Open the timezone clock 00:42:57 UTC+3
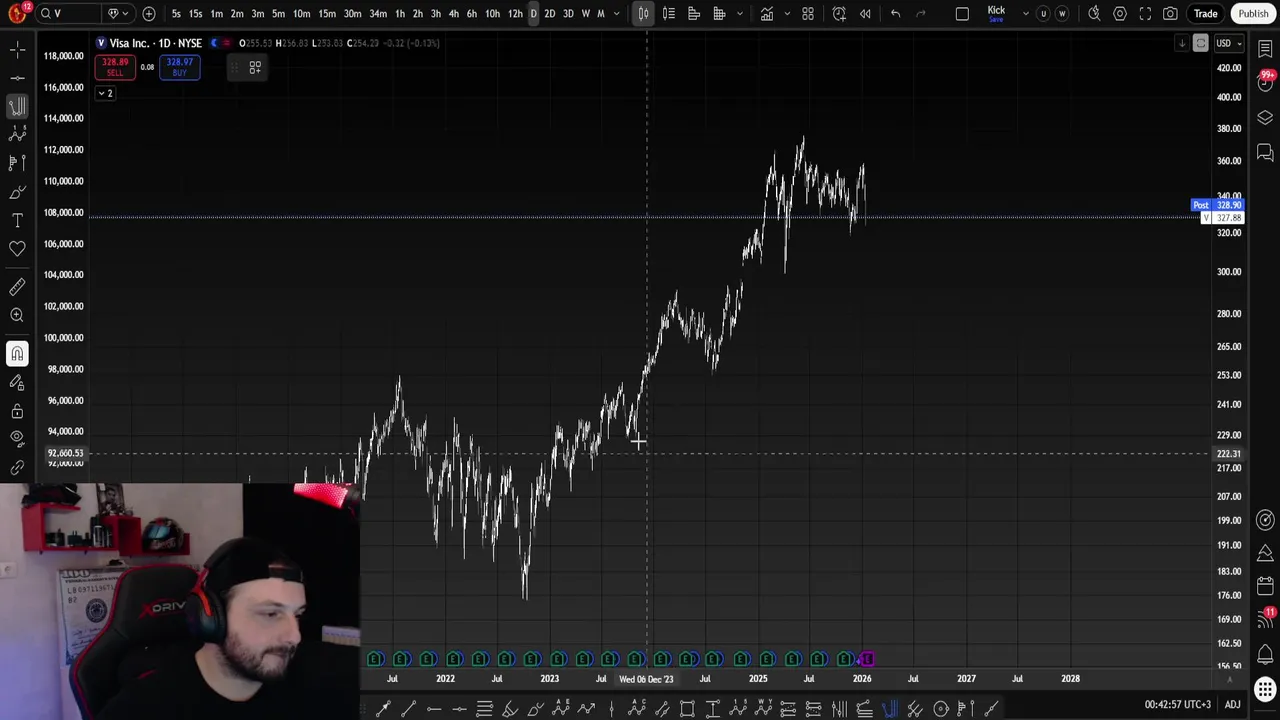The width and height of the screenshot is (1280, 720). pos(1178,705)
